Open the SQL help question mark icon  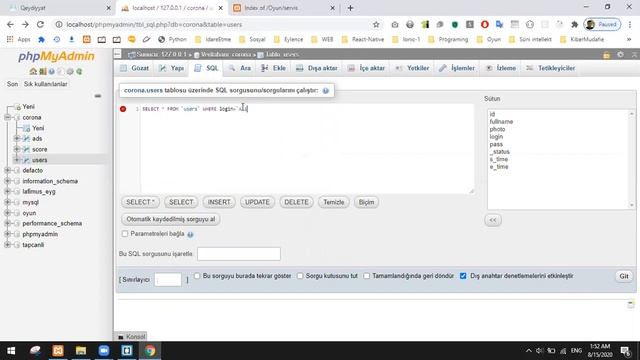325,91
